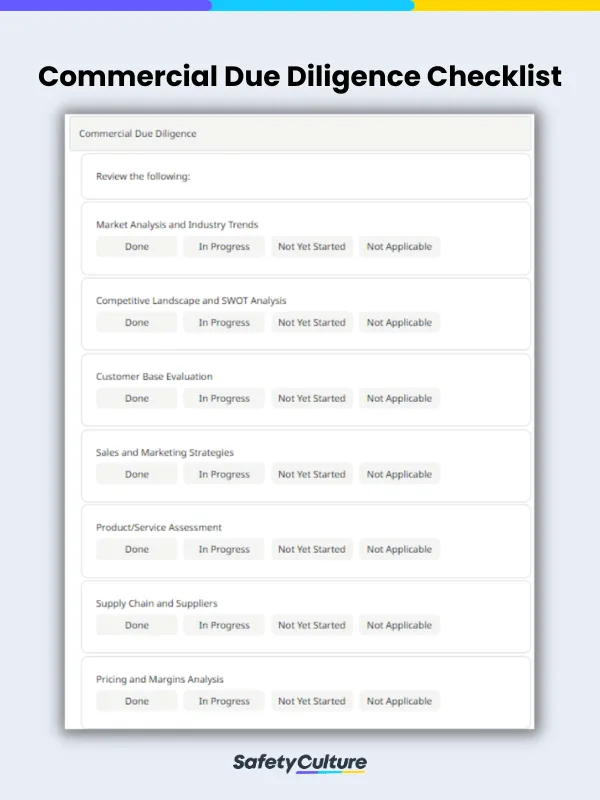Mark Market Analysis and Industry Trends as Done
The height and width of the screenshot is (800, 600).
137,247
